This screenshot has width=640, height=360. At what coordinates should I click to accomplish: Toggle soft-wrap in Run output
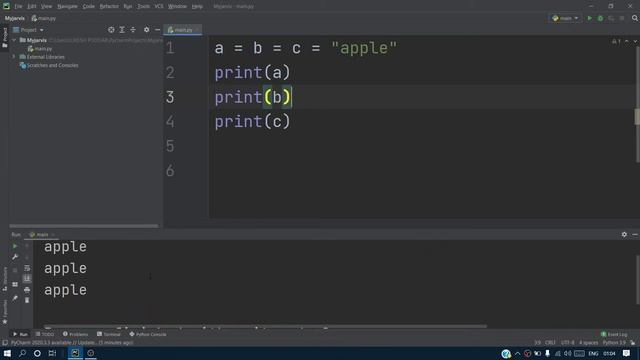tap(27, 268)
